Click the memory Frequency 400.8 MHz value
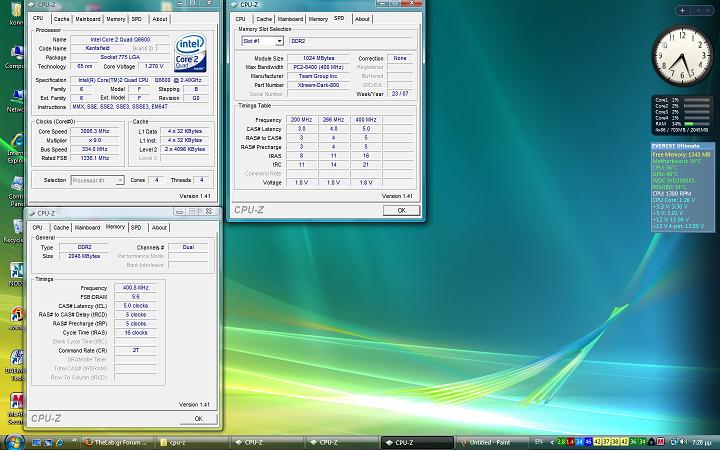 [x=135, y=288]
